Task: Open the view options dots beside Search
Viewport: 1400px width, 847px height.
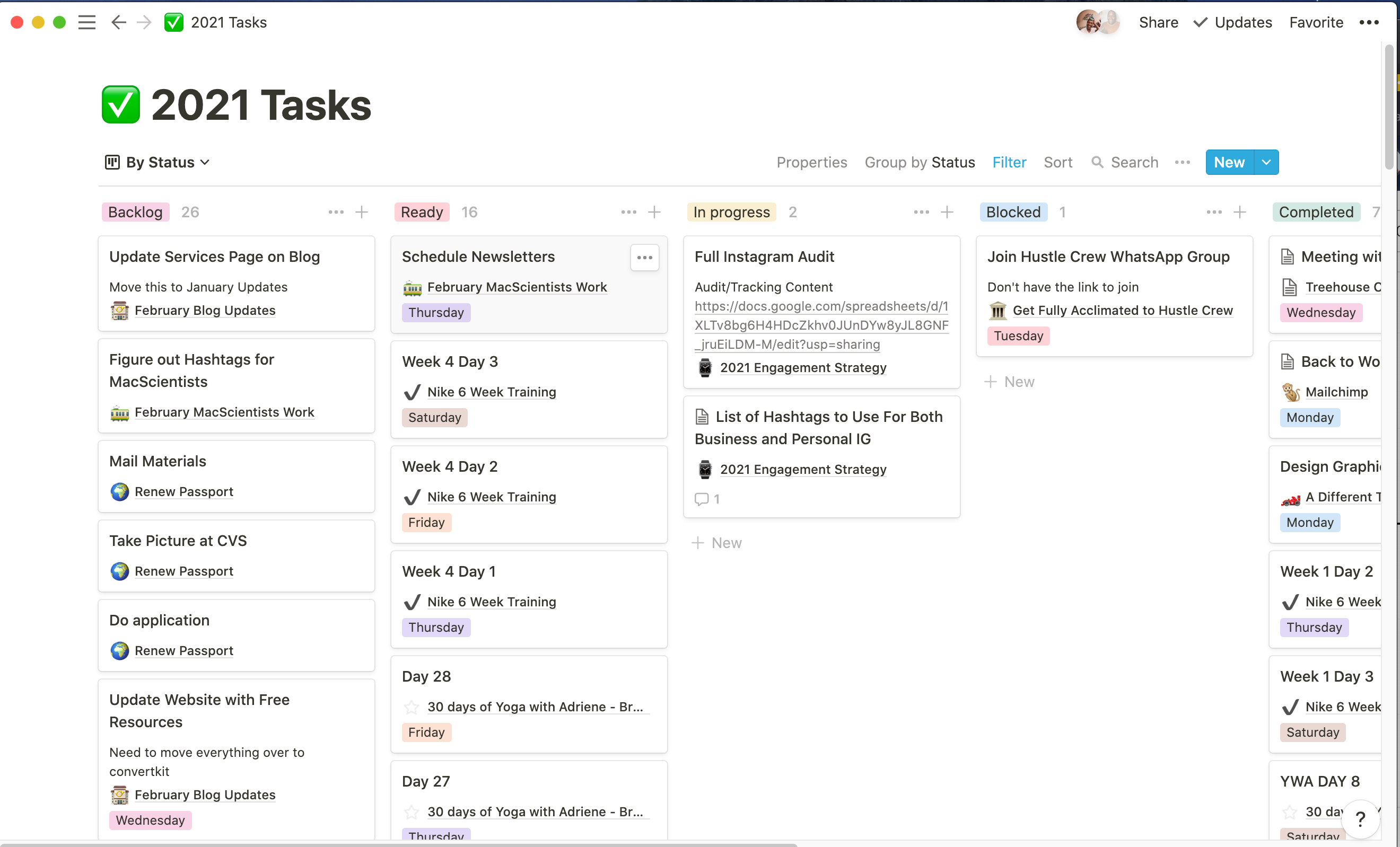Action: tap(1183, 163)
